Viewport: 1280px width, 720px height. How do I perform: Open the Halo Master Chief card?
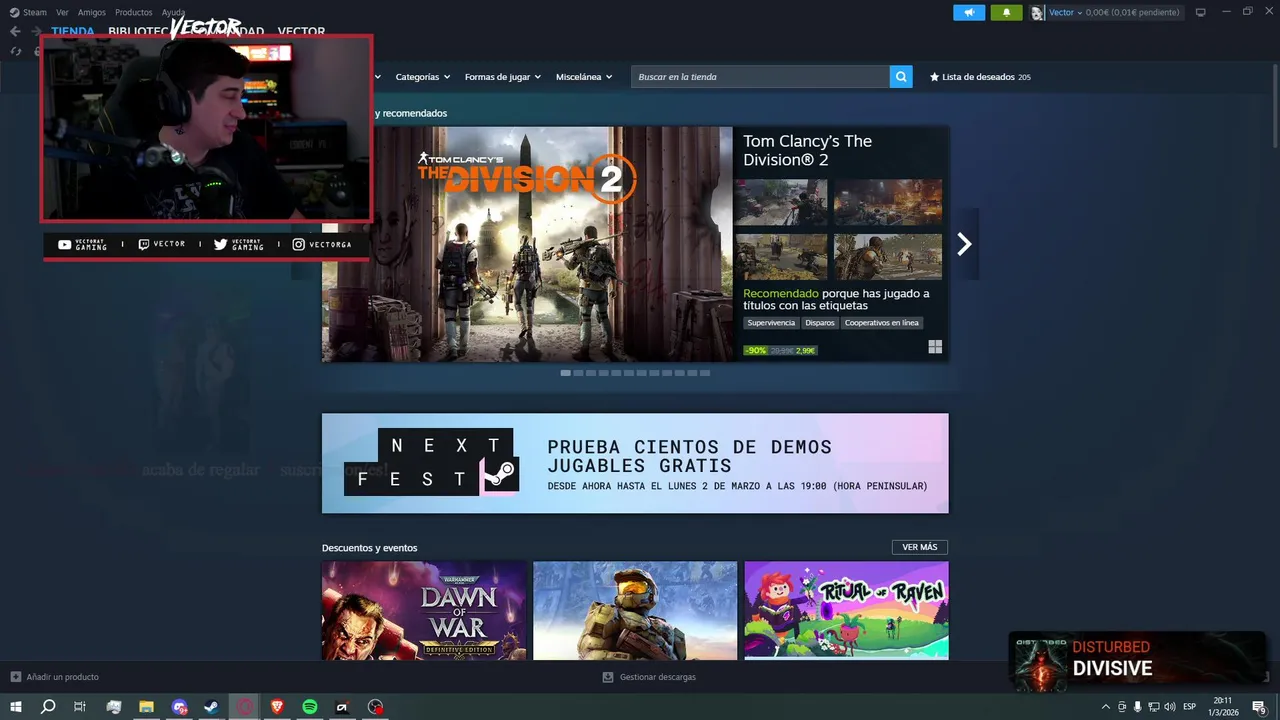635,610
